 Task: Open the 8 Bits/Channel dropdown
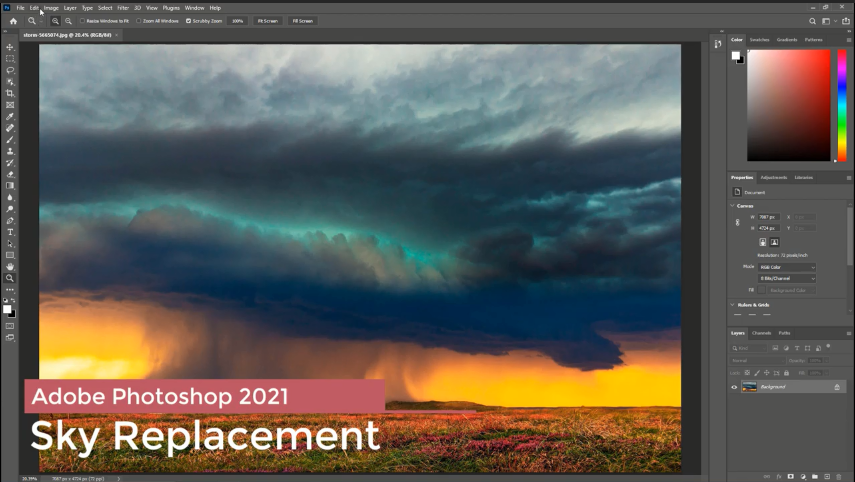coord(787,278)
